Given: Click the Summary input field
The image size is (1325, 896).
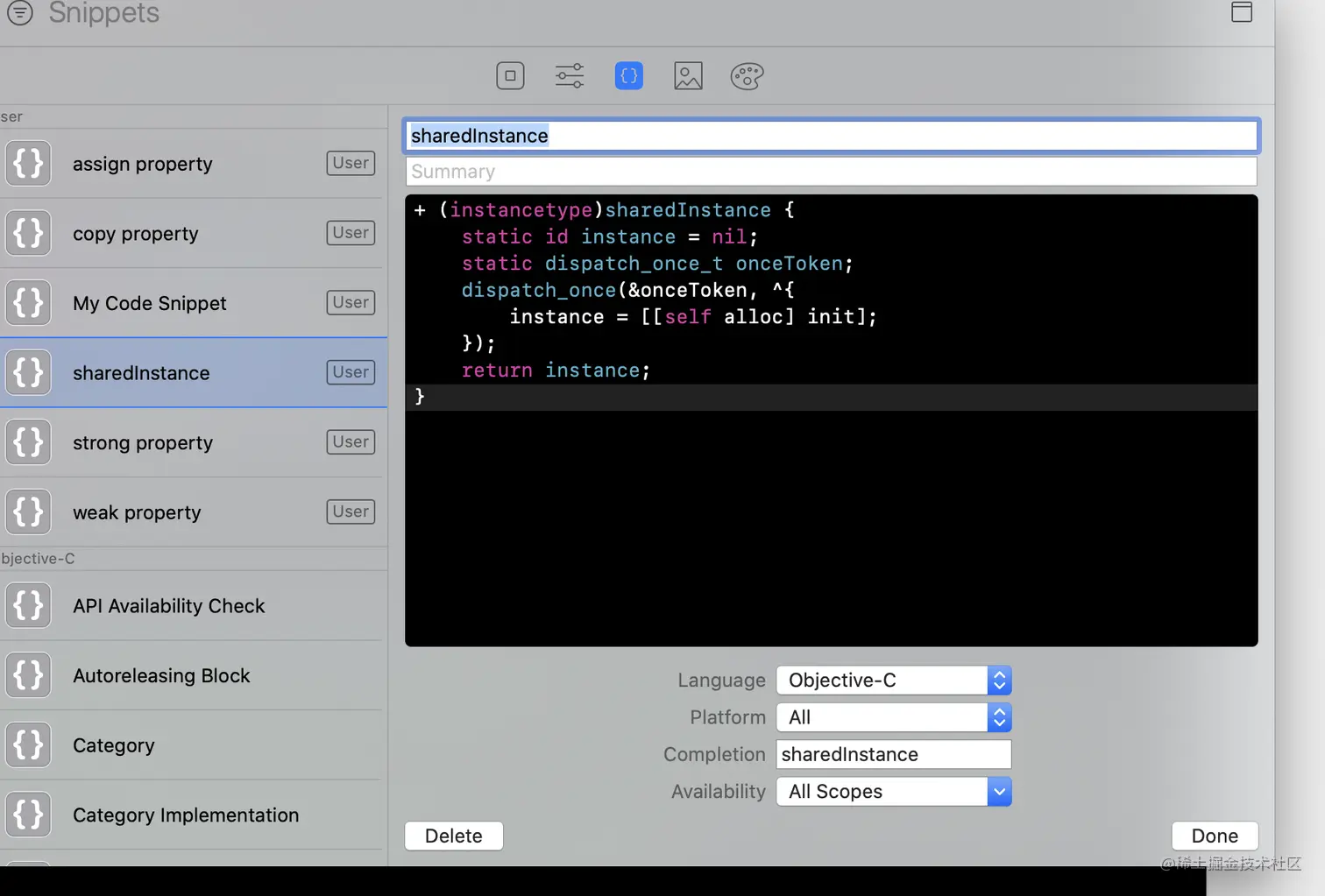Looking at the screenshot, I should pyautogui.click(x=832, y=172).
